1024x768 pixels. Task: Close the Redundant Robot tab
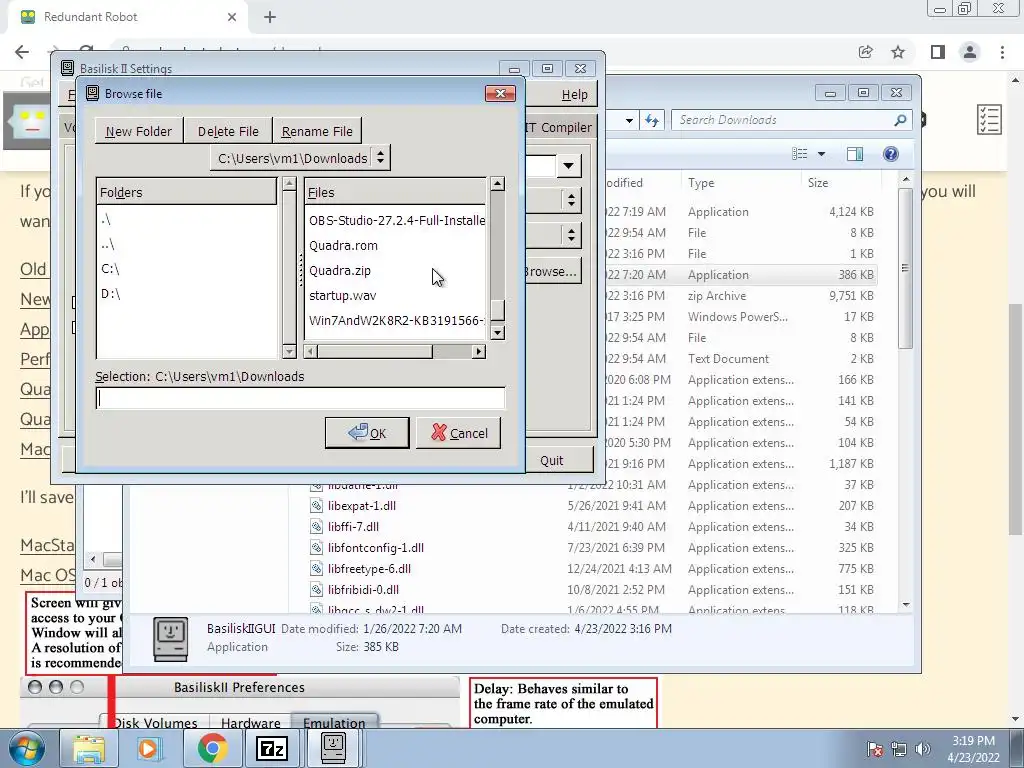(x=231, y=17)
